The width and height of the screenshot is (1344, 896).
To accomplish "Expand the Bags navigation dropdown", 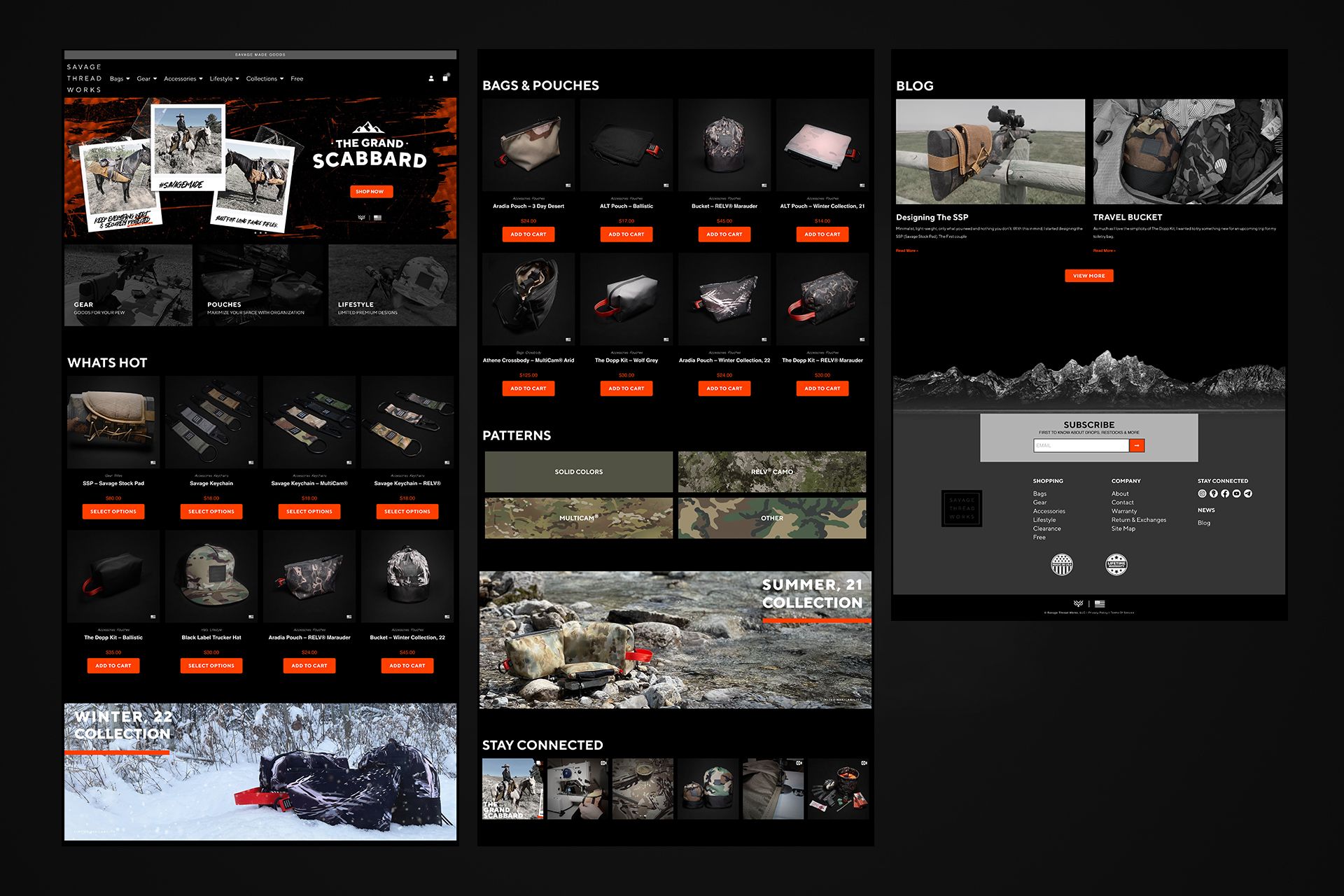I will [x=120, y=78].
